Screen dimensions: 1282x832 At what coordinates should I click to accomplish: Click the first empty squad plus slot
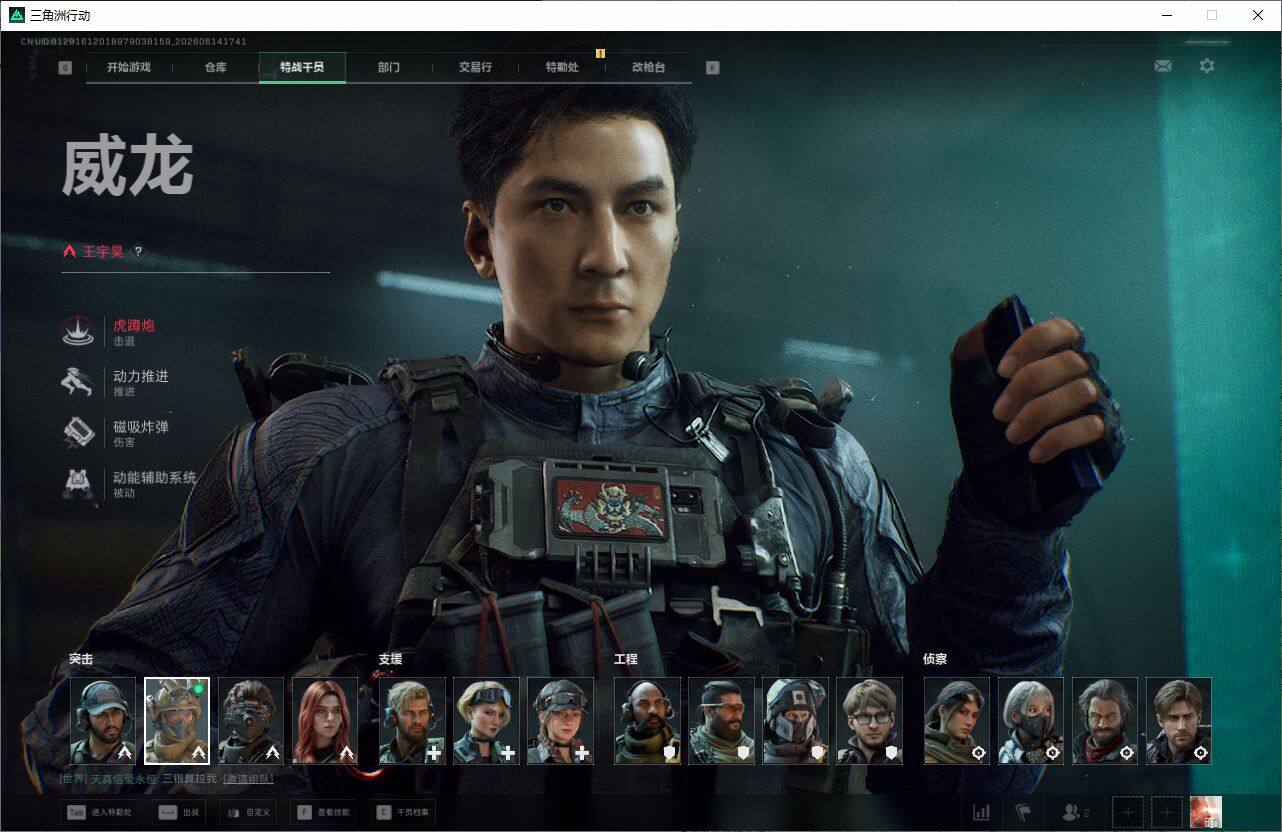[x=1128, y=812]
